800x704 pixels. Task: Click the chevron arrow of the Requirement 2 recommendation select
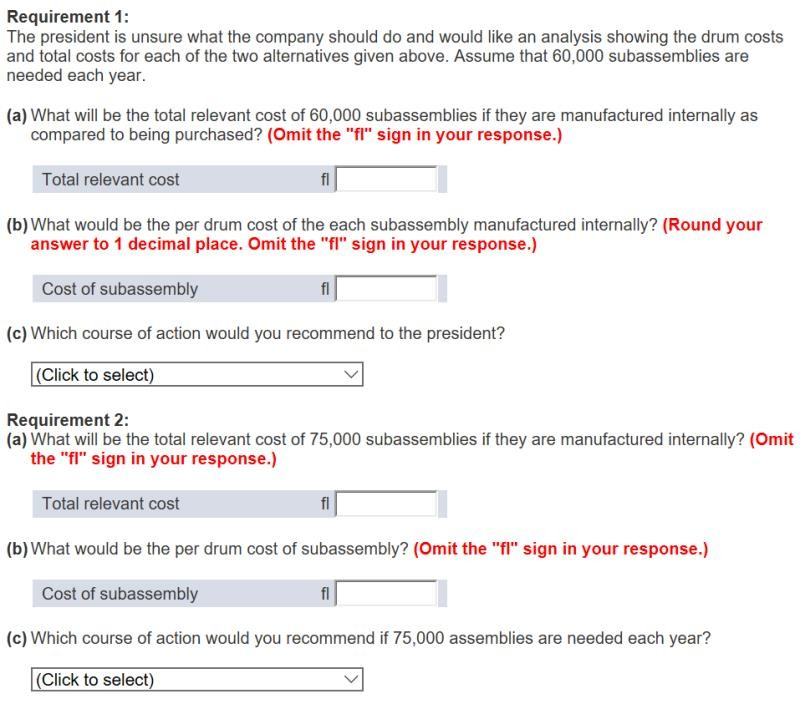[351, 680]
